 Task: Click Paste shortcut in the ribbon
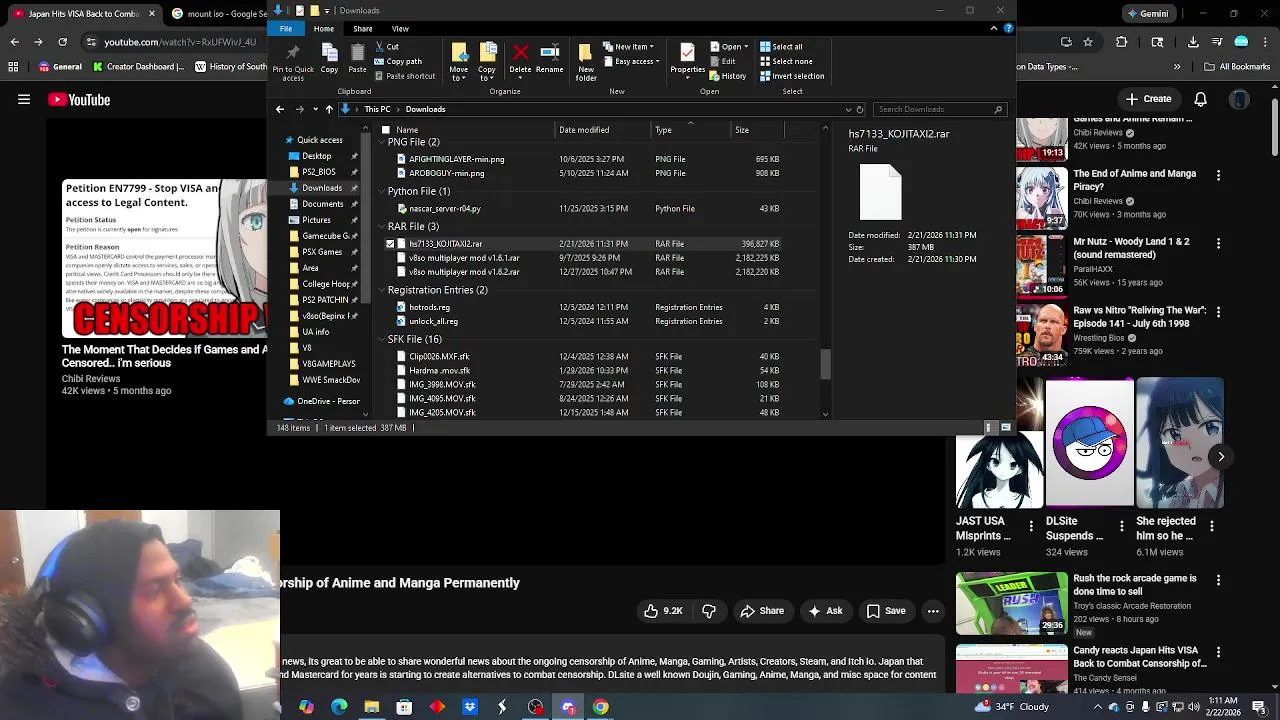point(404,76)
